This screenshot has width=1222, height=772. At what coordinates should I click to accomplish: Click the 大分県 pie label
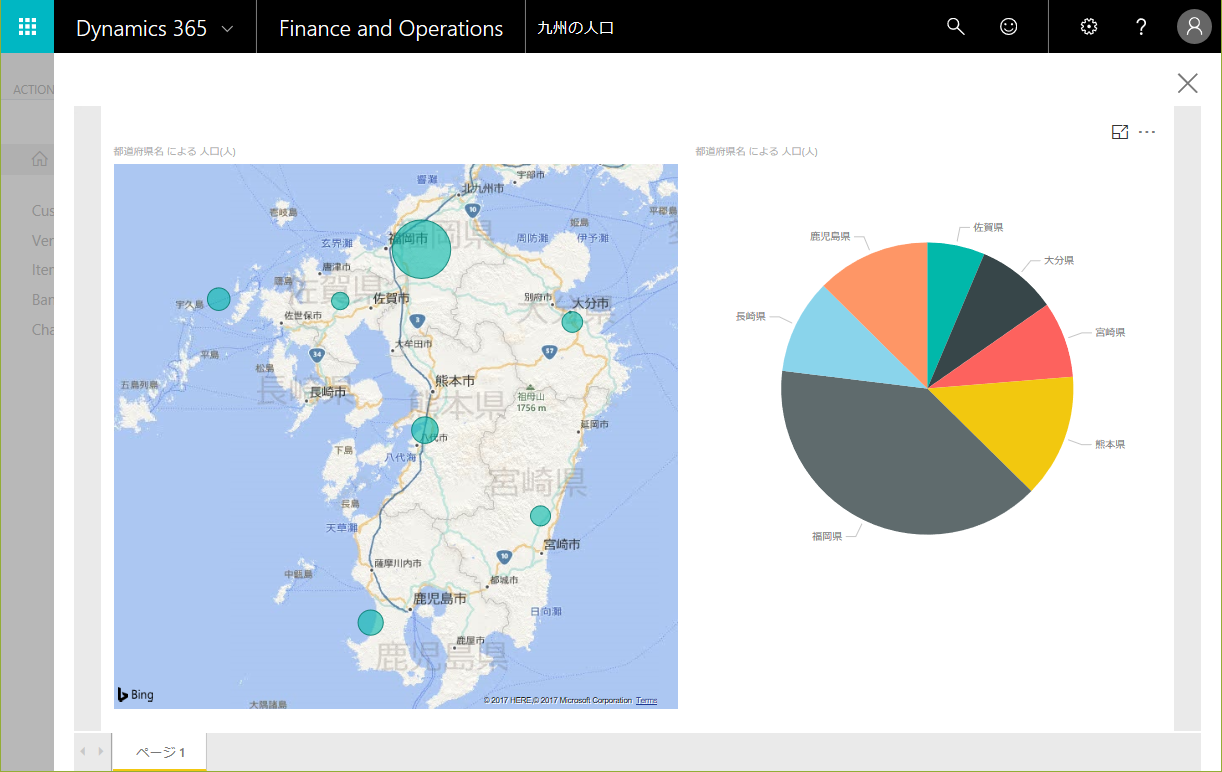1059,260
